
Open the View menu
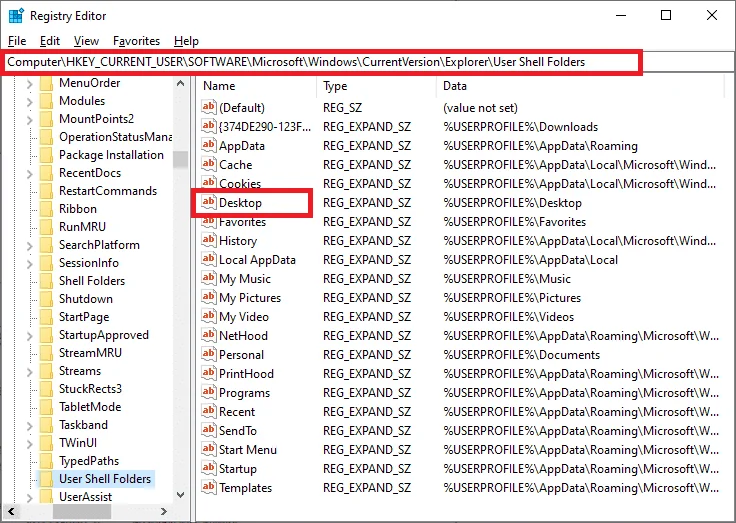[86, 41]
